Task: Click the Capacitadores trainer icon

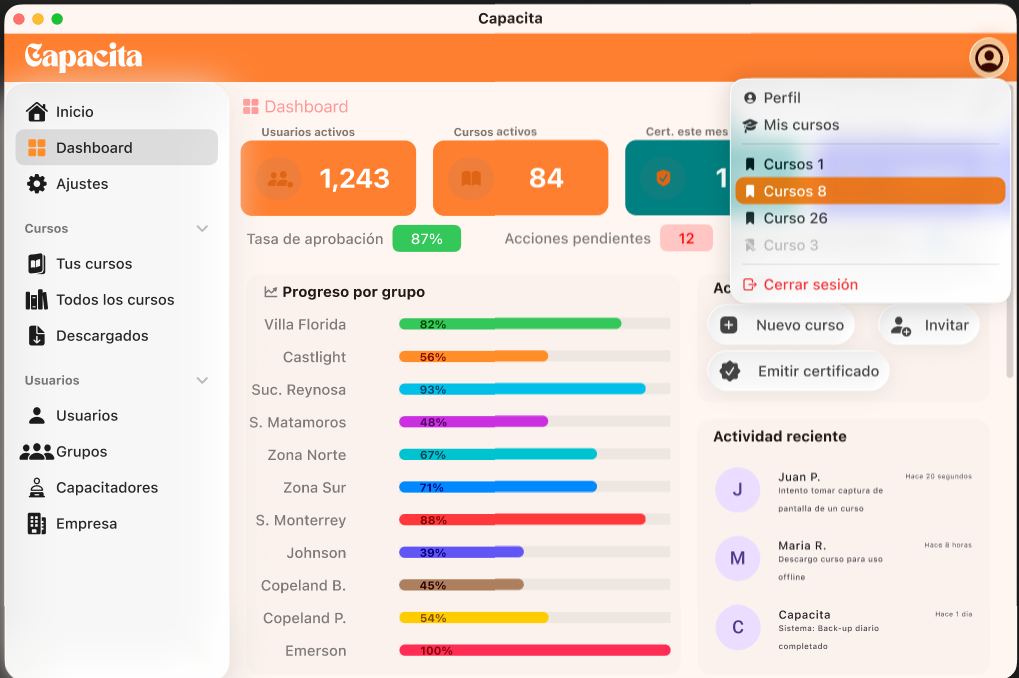Action: coord(37,487)
